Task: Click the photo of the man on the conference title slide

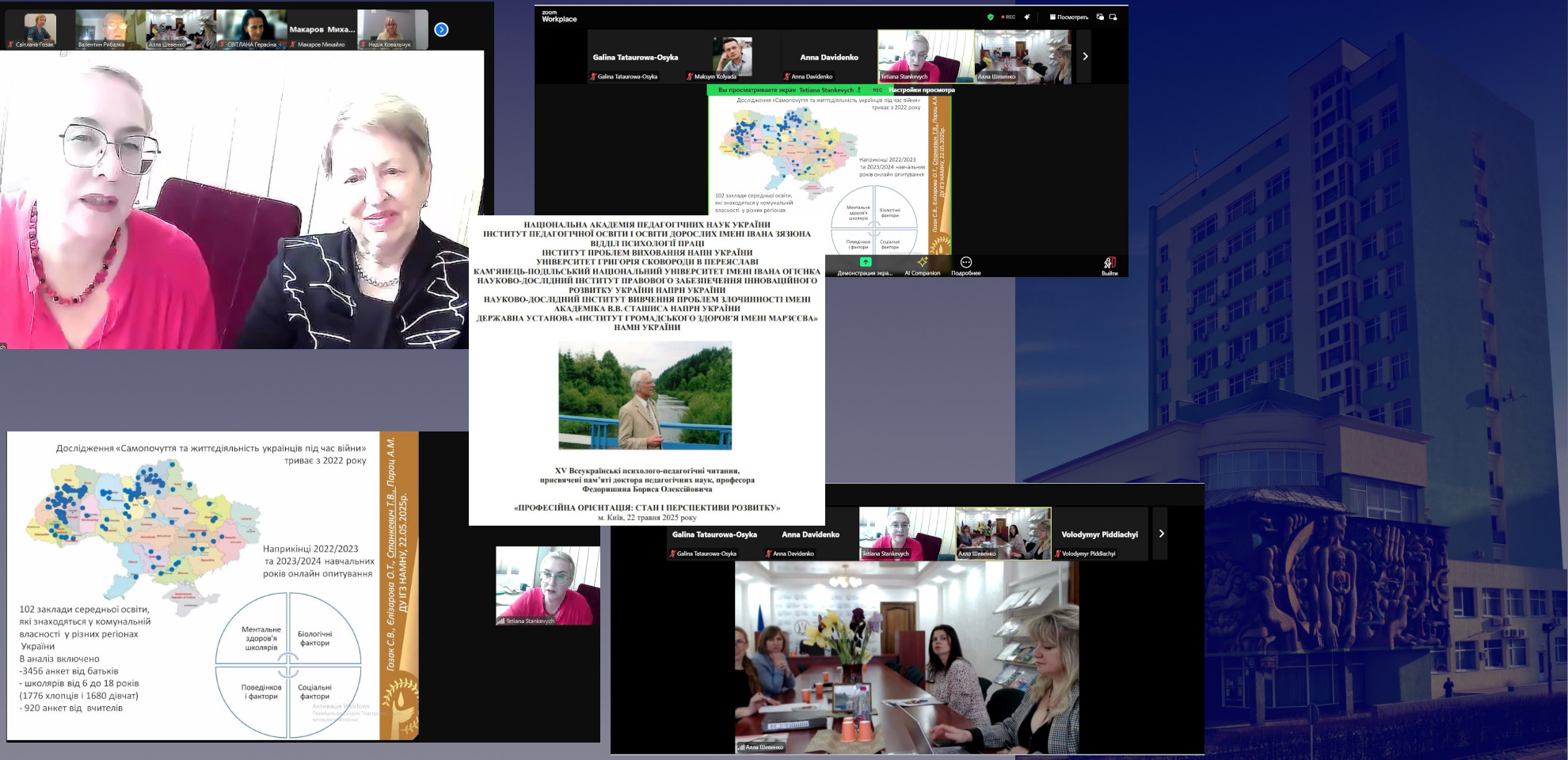Action: pos(645,396)
